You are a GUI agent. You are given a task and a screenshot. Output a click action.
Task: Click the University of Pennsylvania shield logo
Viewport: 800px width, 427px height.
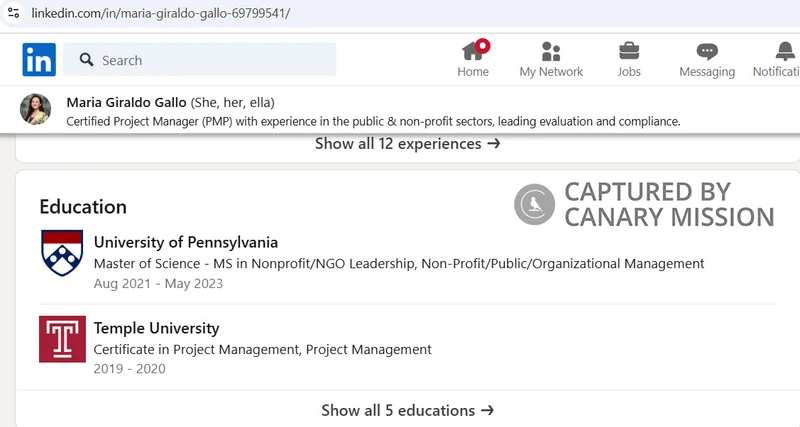62,253
